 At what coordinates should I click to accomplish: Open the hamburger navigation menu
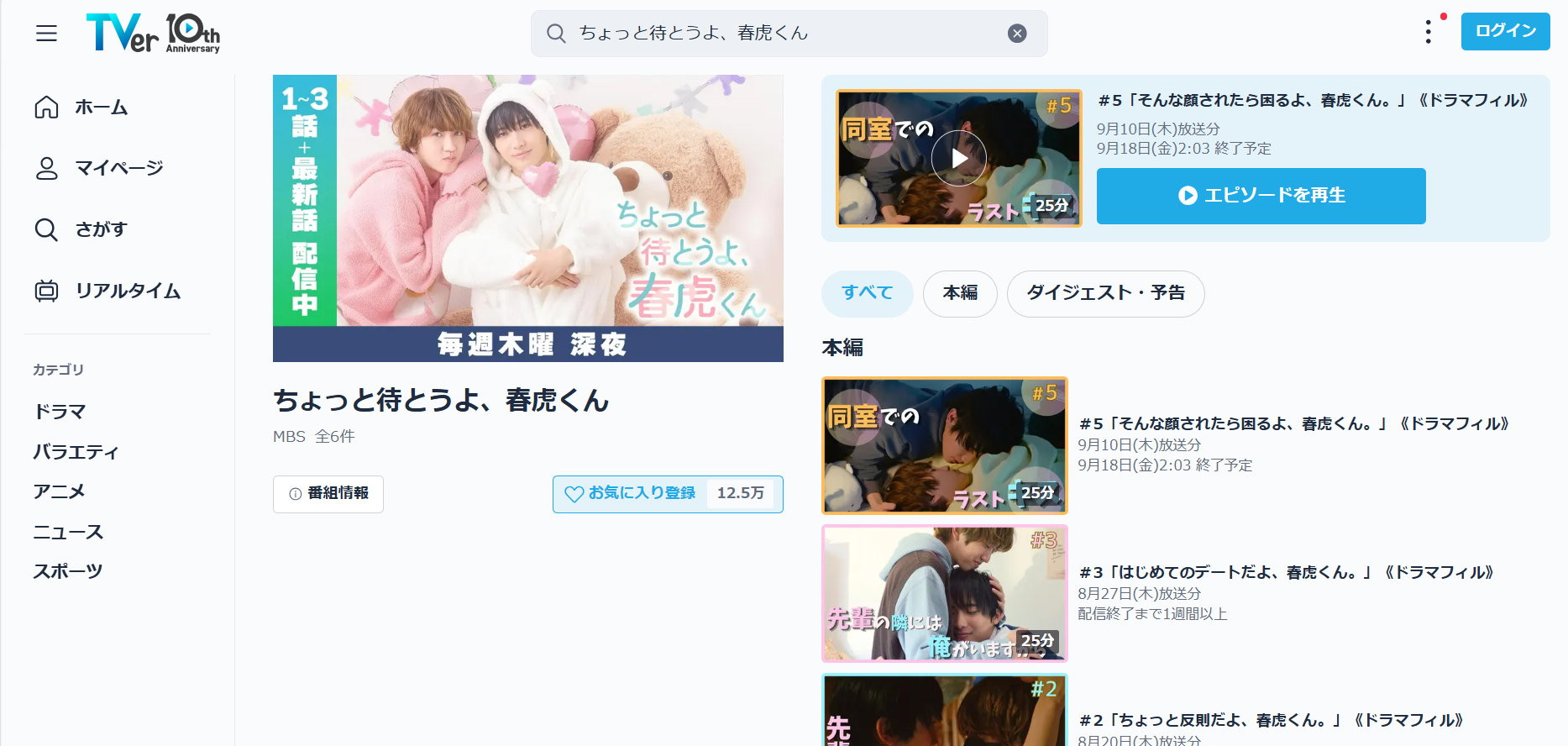[47, 34]
